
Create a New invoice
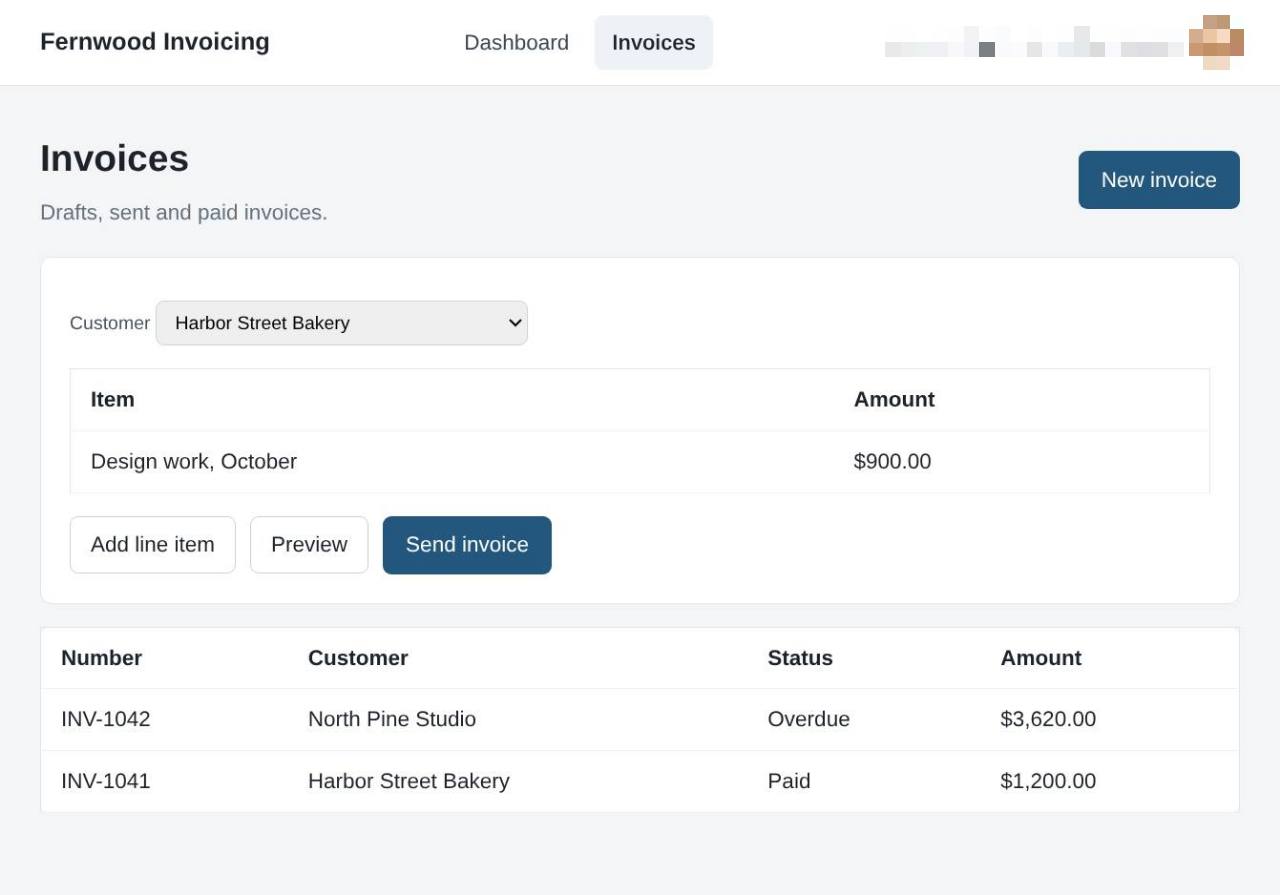[x=1159, y=180]
